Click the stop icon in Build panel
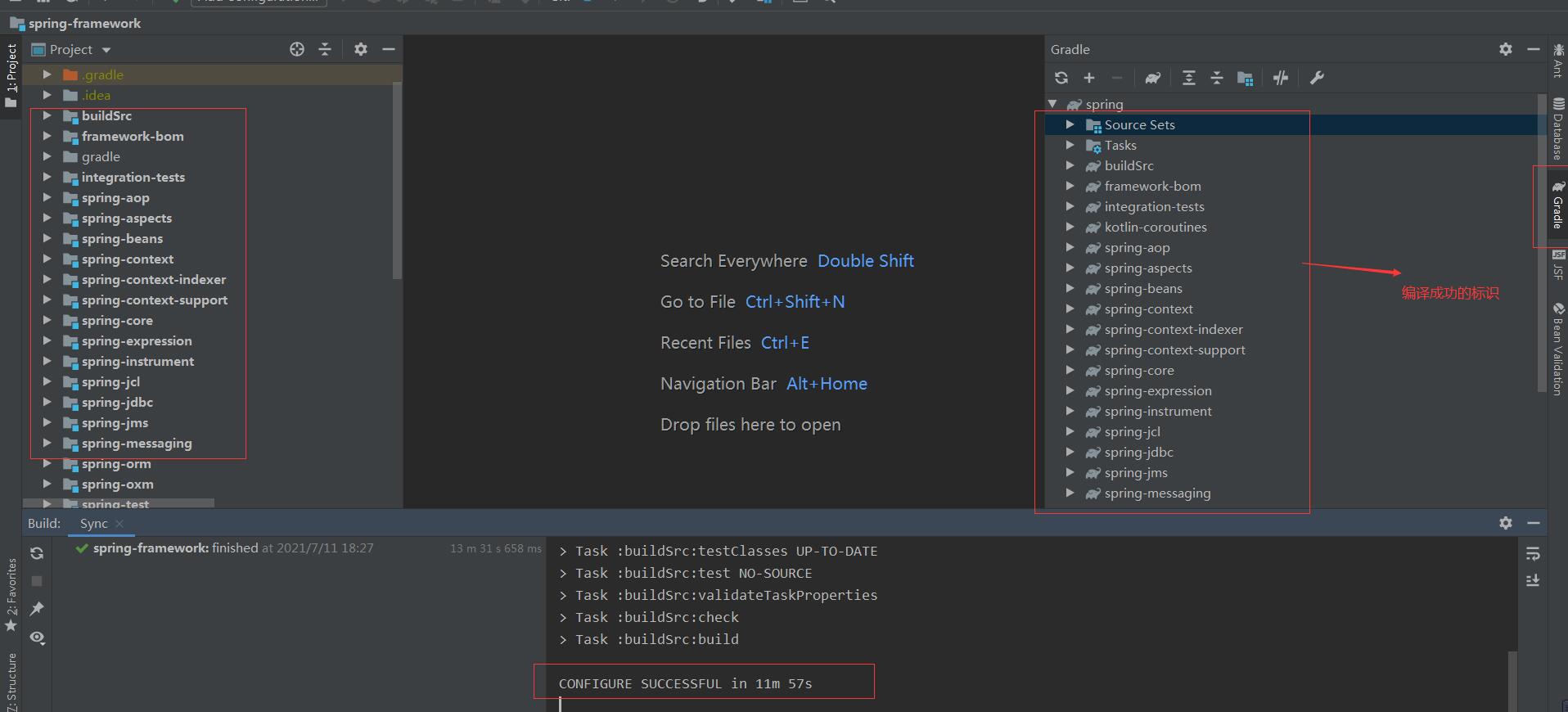This screenshot has width=1568, height=712. point(37,581)
